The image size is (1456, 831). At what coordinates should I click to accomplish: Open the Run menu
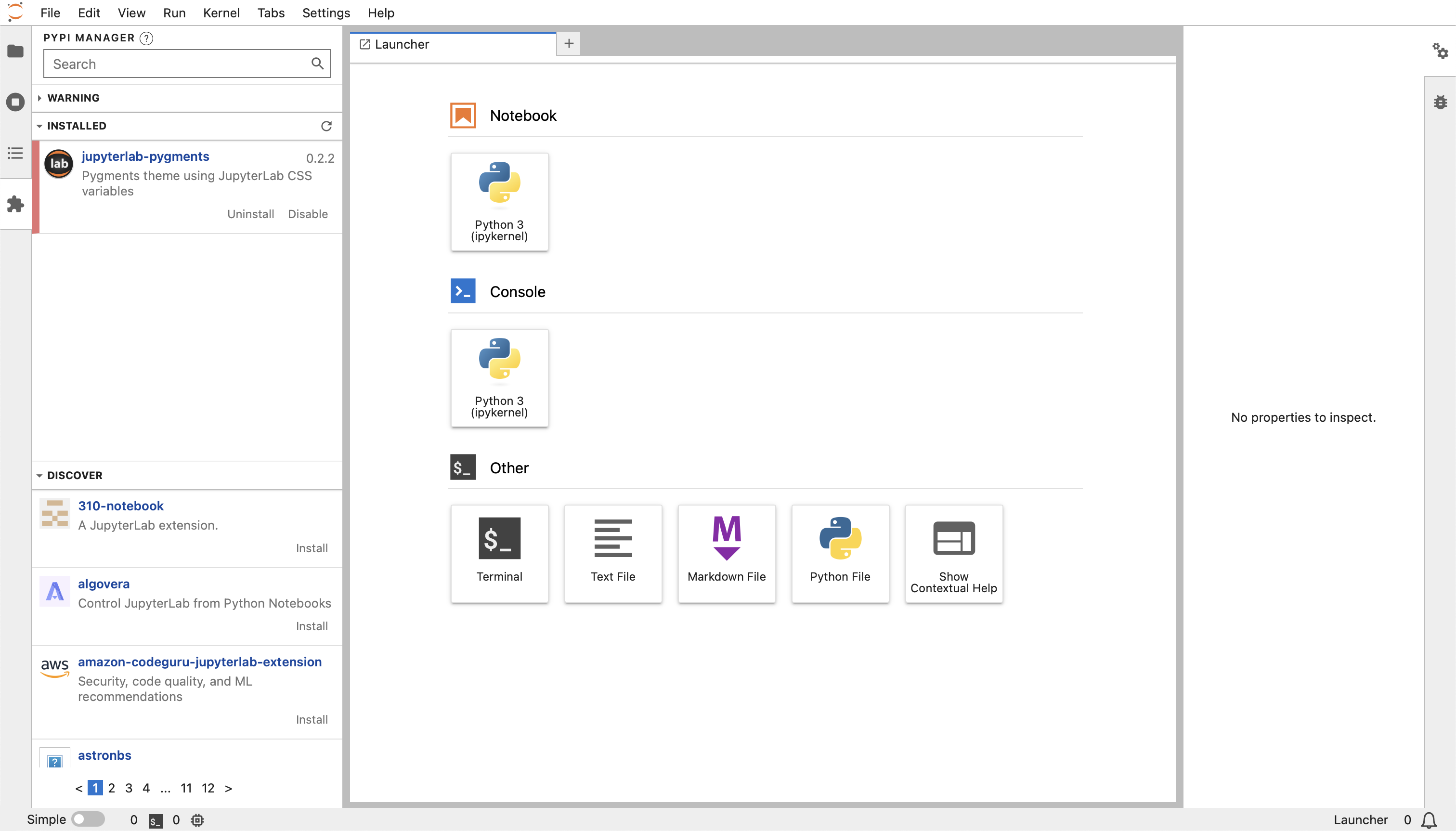tap(174, 13)
